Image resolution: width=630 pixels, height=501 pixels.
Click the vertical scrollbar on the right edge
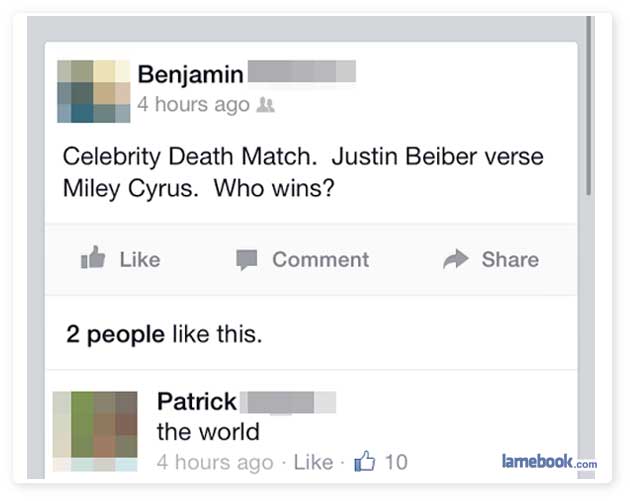coord(588,110)
